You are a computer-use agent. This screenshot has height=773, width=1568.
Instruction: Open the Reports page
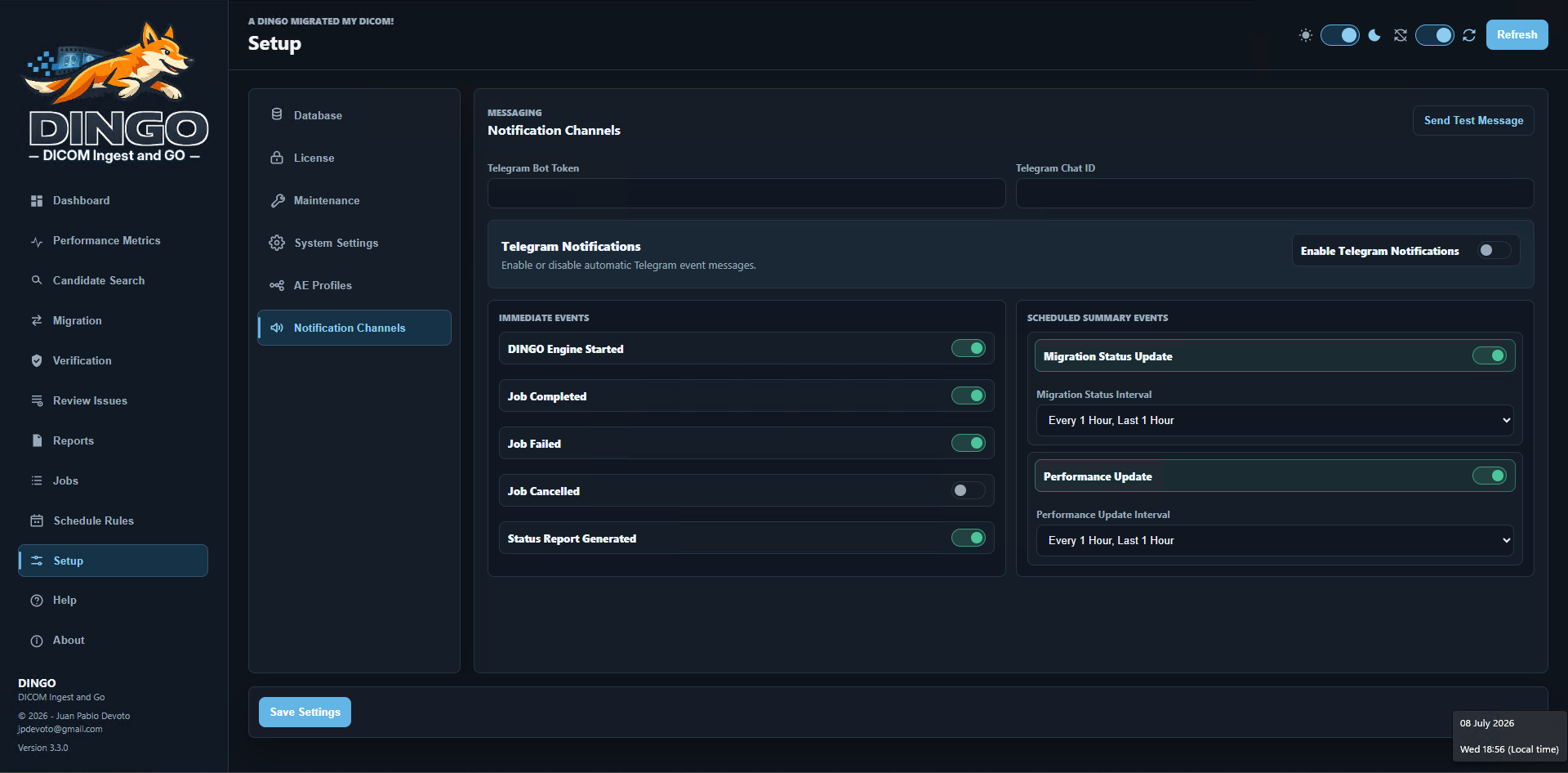[x=114, y=440]
